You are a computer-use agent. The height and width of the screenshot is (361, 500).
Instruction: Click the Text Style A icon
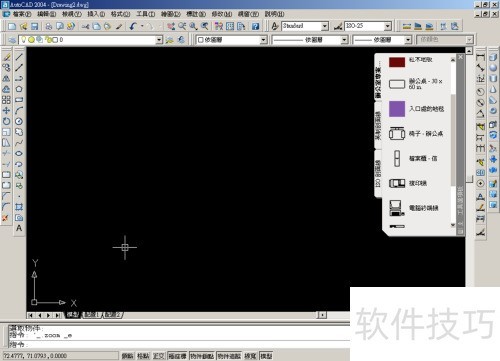(275, 26)
